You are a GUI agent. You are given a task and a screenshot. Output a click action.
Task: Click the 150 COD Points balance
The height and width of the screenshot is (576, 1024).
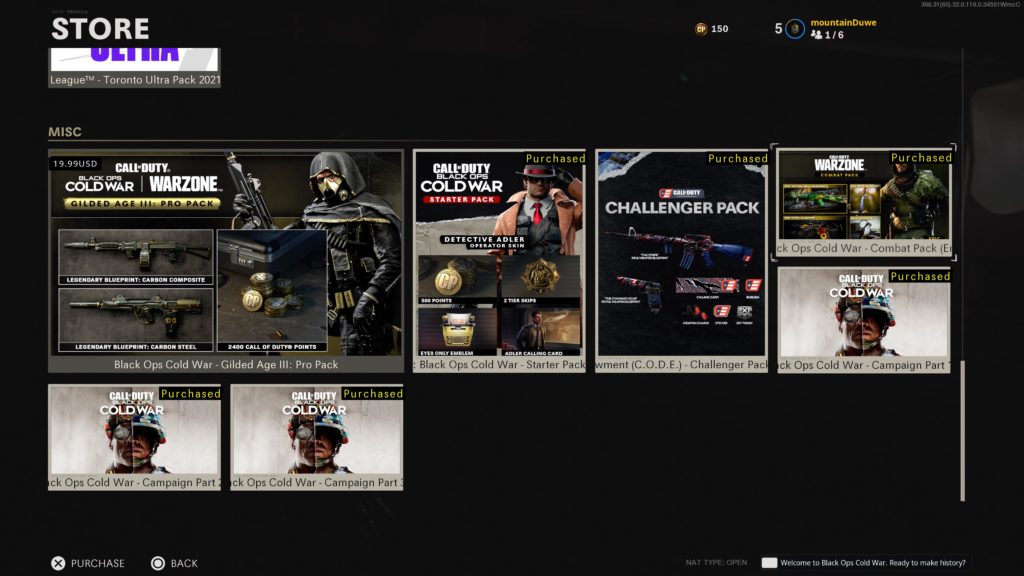[x=720, y=29]
